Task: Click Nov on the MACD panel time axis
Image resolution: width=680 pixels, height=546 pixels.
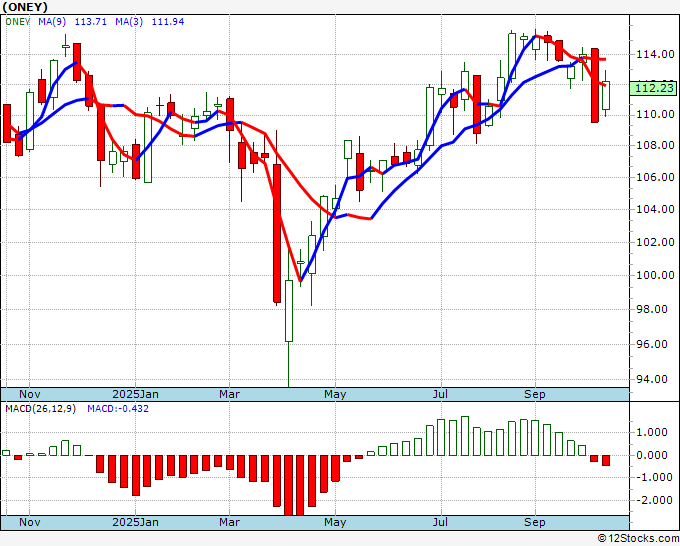Action: (x=29, y=522)
